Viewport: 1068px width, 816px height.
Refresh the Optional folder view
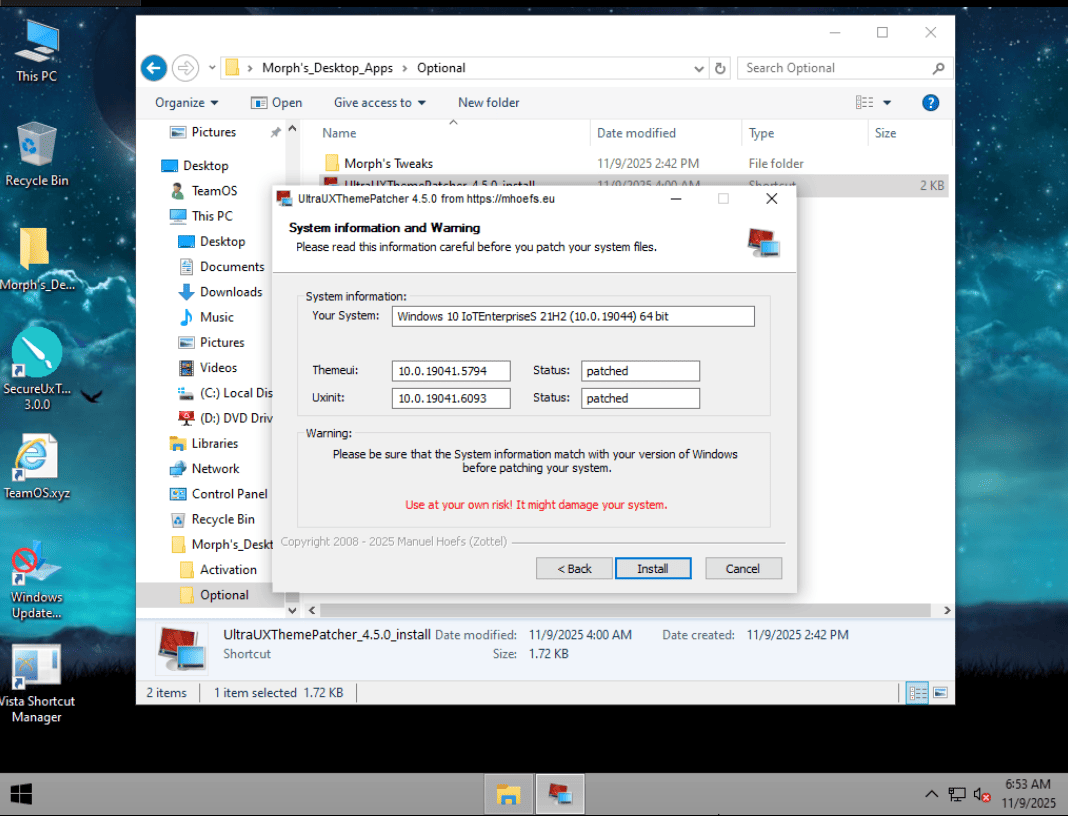(x=720, y=68)
